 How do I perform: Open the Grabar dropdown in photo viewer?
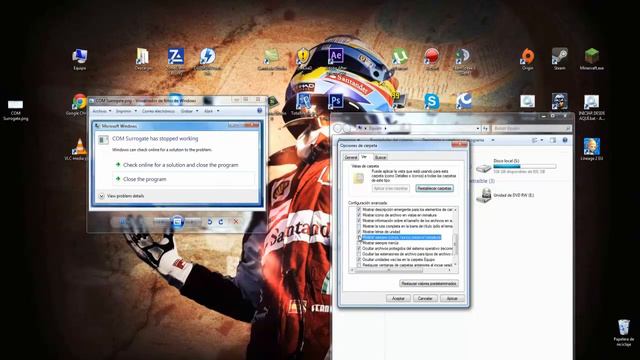[x=189, y=111]
